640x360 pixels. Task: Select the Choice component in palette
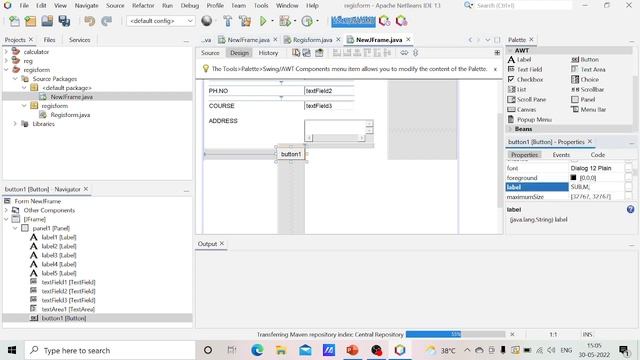[x=585, y=79]
